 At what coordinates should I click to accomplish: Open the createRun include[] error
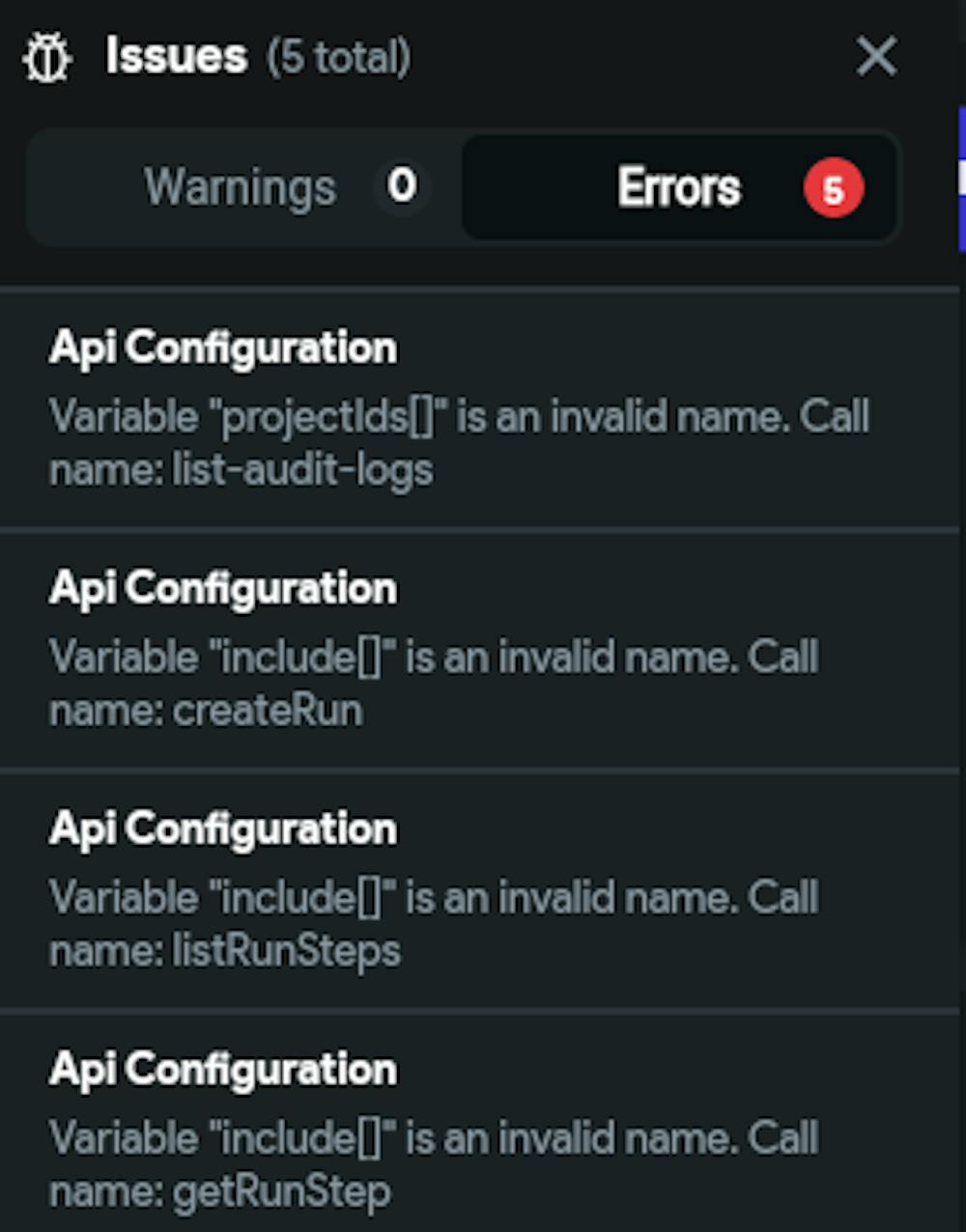click(x=479, y=650)
